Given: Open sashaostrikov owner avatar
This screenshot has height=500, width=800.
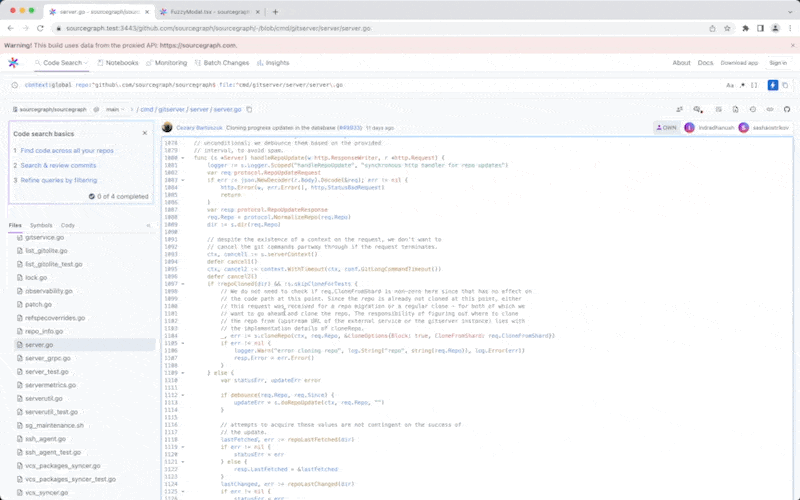Looking at the screenshot, I should [x=743, y=128].
